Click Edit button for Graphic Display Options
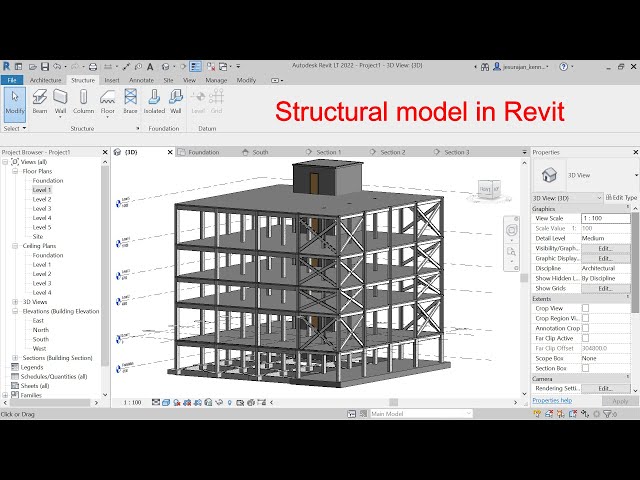This screenshot has height=480, width=640. click(x=605, y=258)
